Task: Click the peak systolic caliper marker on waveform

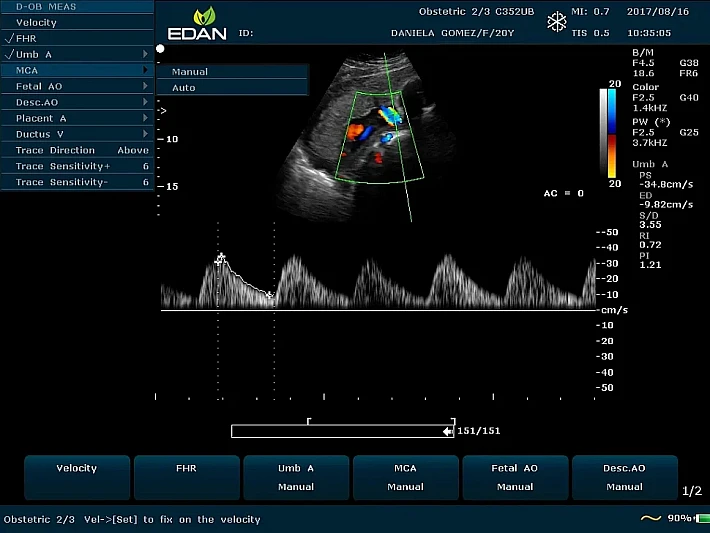Action: [x=221, y=258]
